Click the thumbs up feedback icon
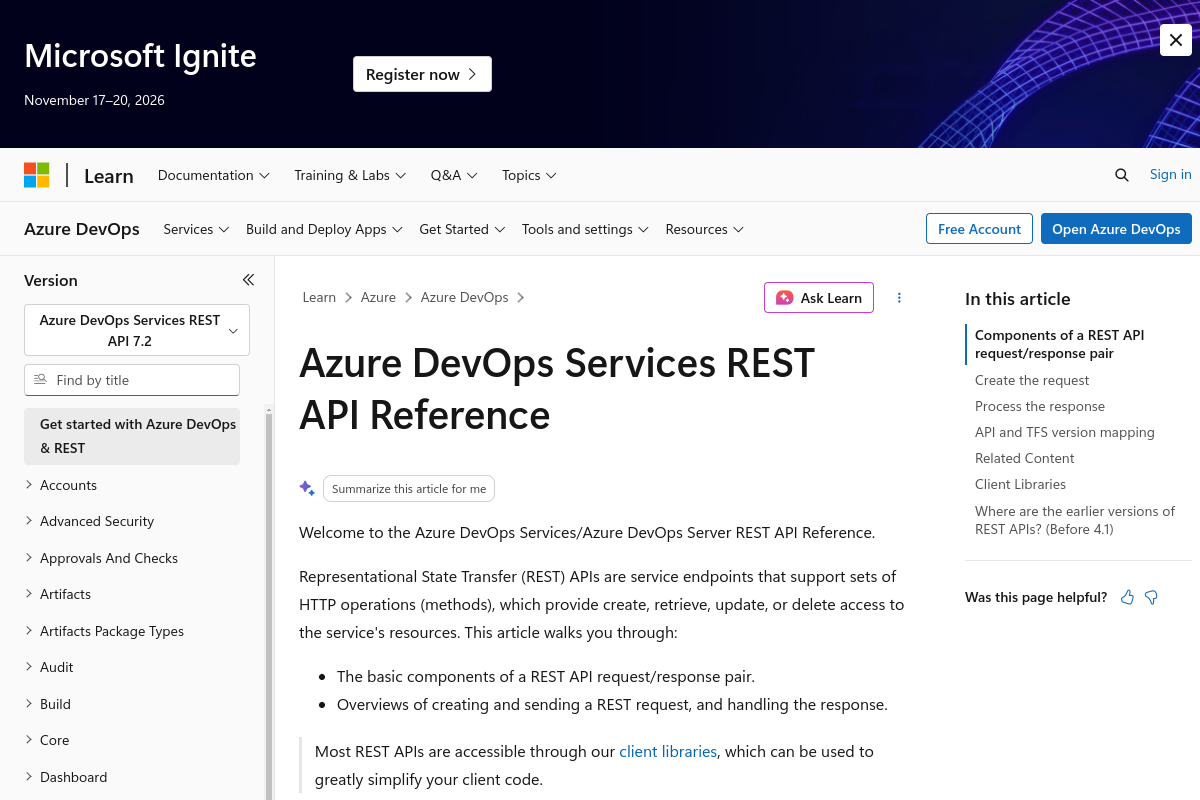 click(1128, 597)
